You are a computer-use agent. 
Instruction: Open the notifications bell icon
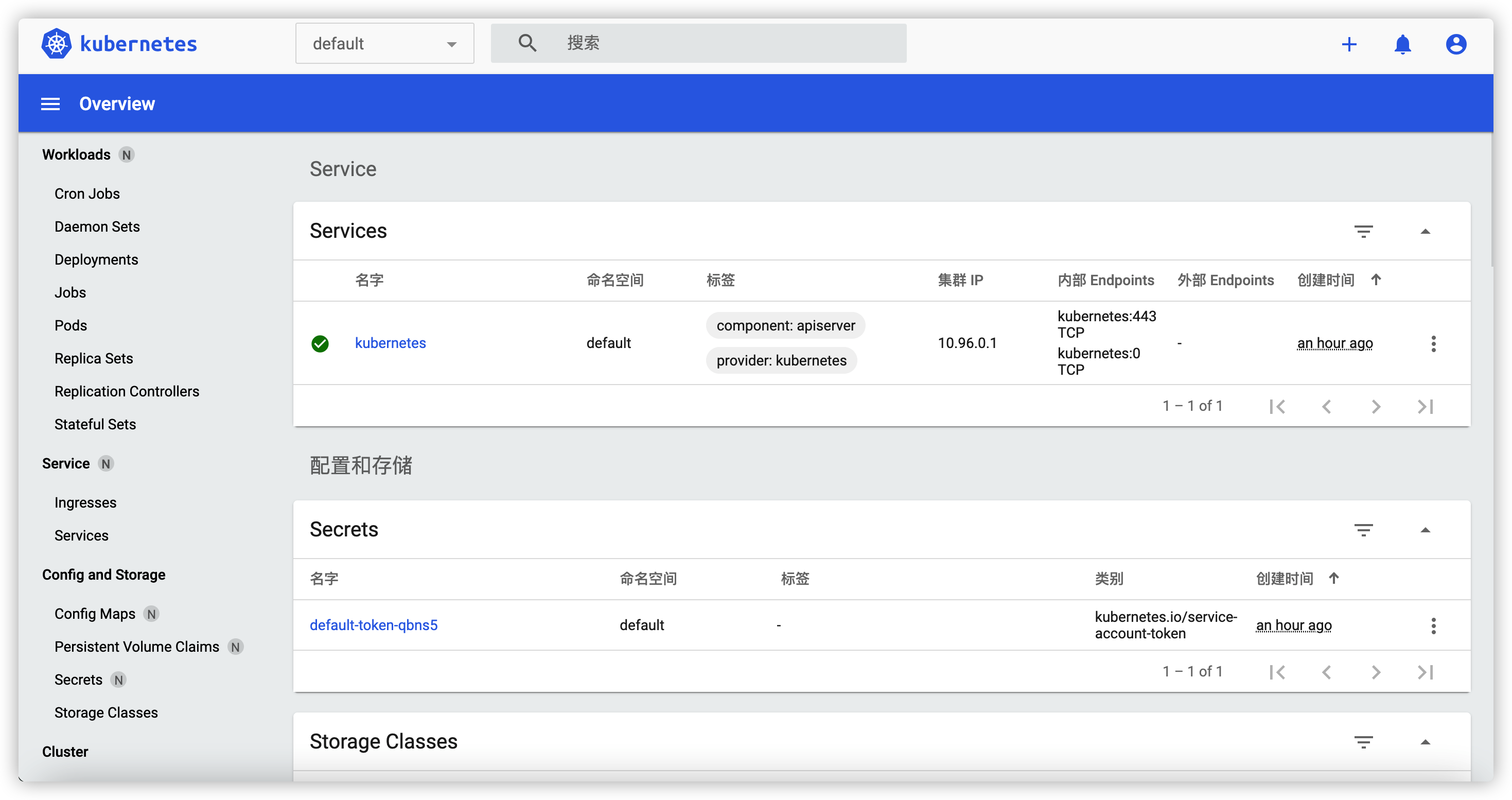click(x=1402, y=44)
